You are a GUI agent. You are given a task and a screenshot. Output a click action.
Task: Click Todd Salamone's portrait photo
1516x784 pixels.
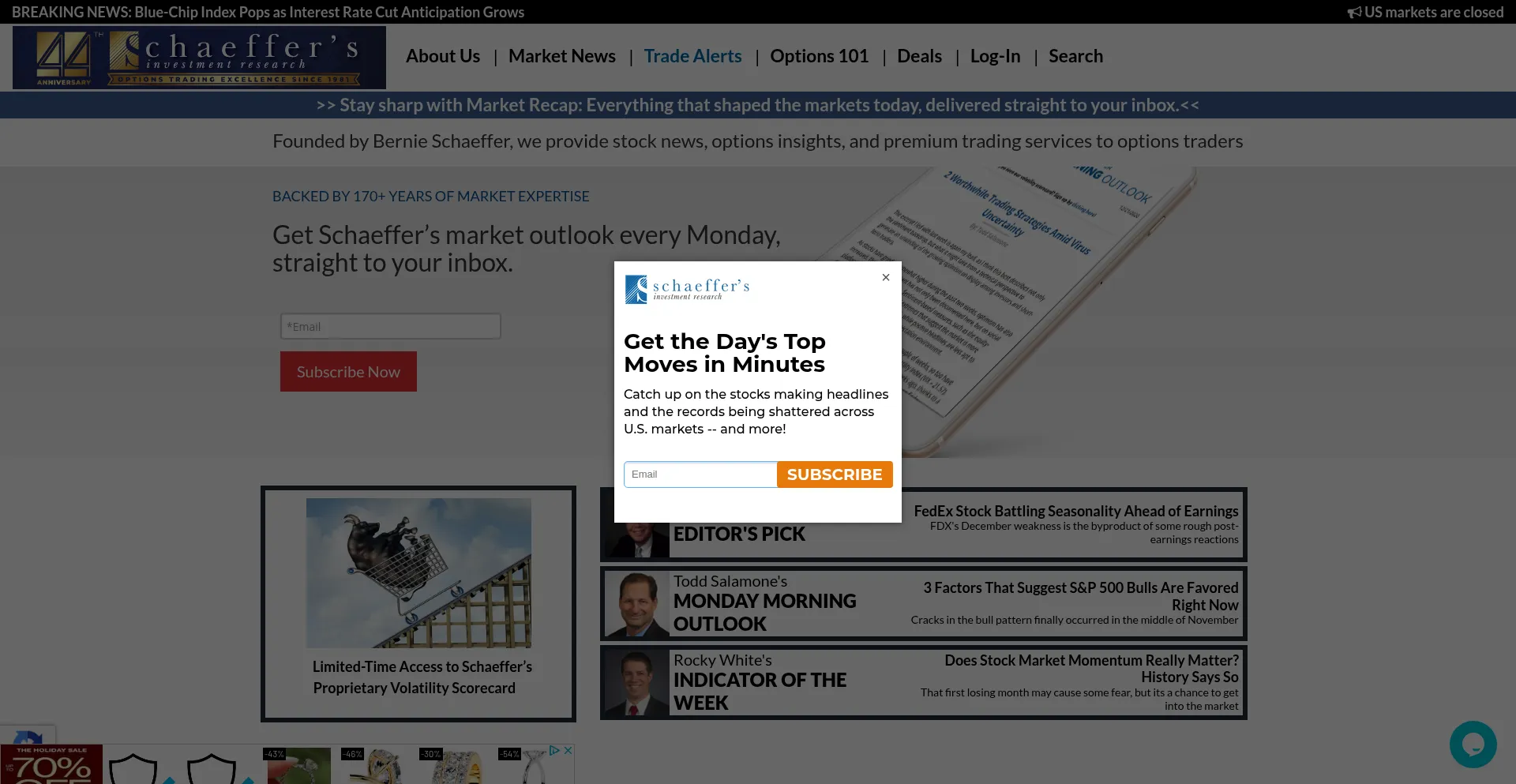point(636,604)
